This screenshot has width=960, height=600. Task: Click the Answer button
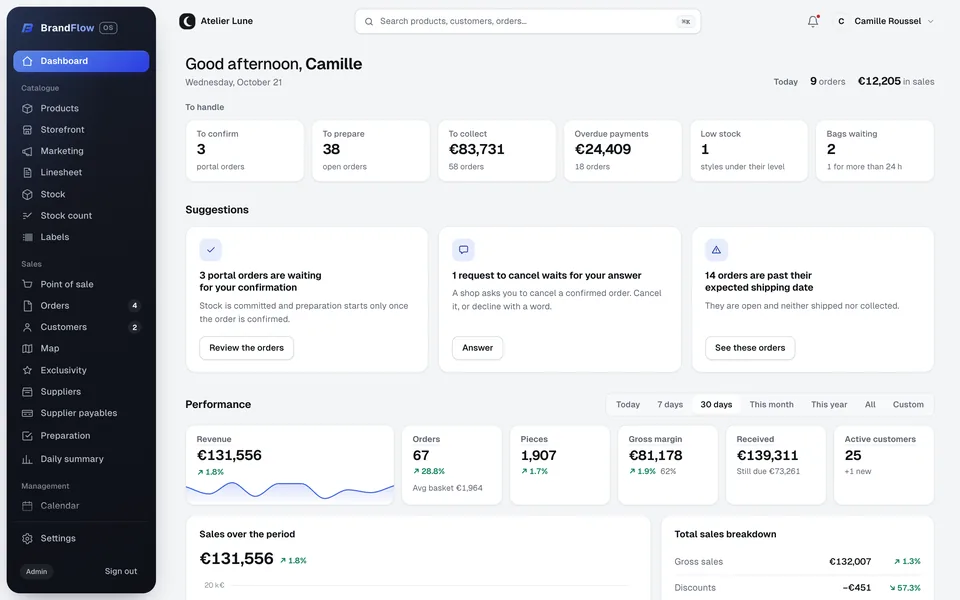478,348
